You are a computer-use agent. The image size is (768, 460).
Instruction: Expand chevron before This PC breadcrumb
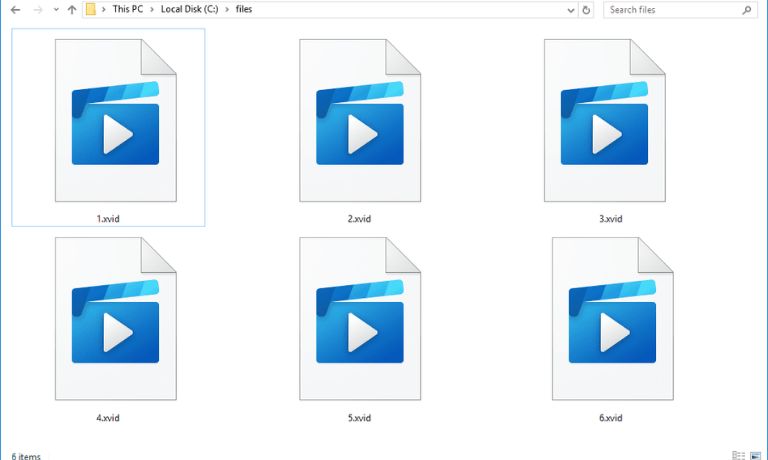(104, 9)
